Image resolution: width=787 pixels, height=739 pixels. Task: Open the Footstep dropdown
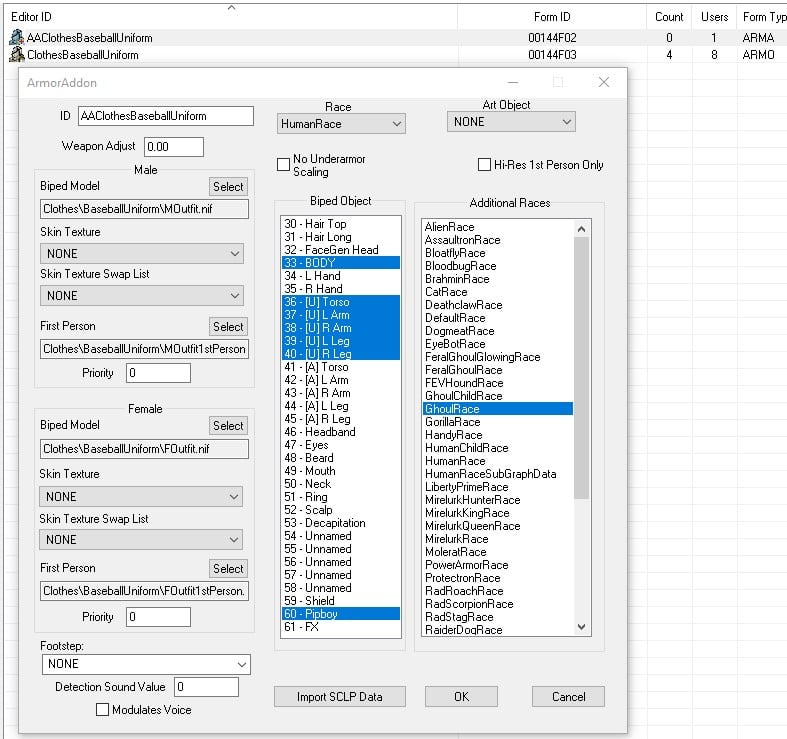click(x=146, y=664)
